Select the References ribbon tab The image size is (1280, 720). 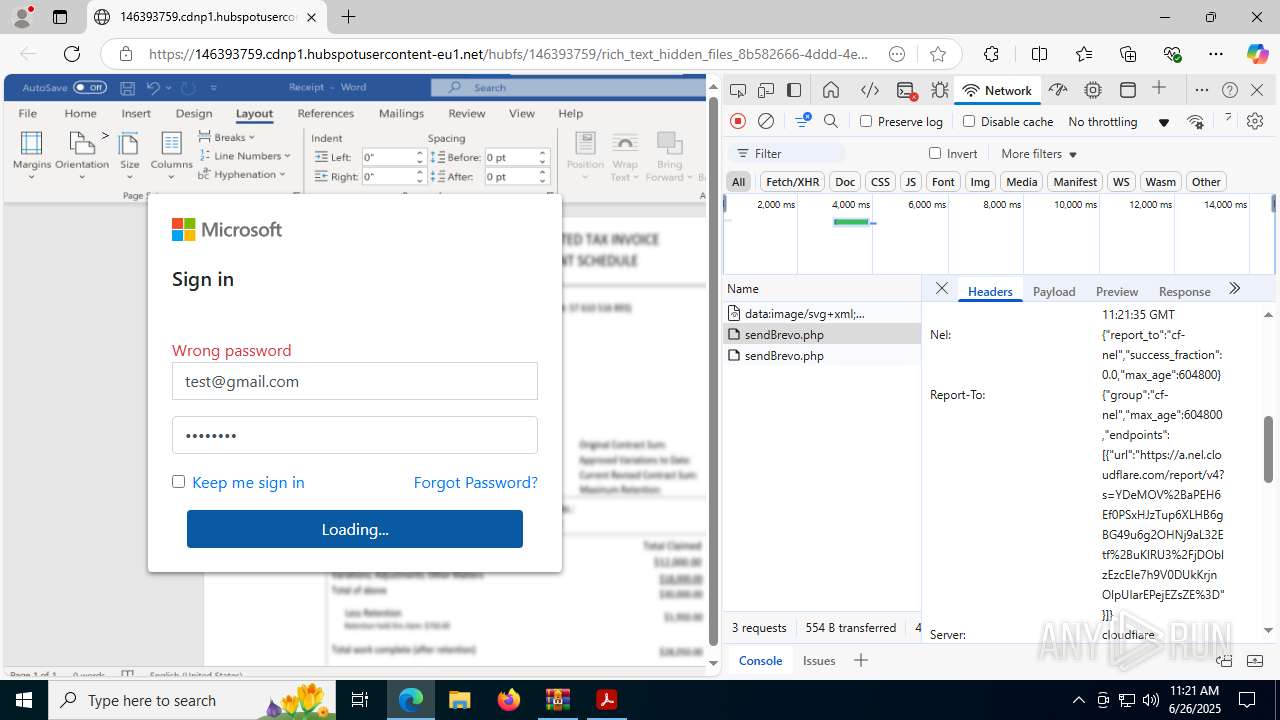coord(326,114)
